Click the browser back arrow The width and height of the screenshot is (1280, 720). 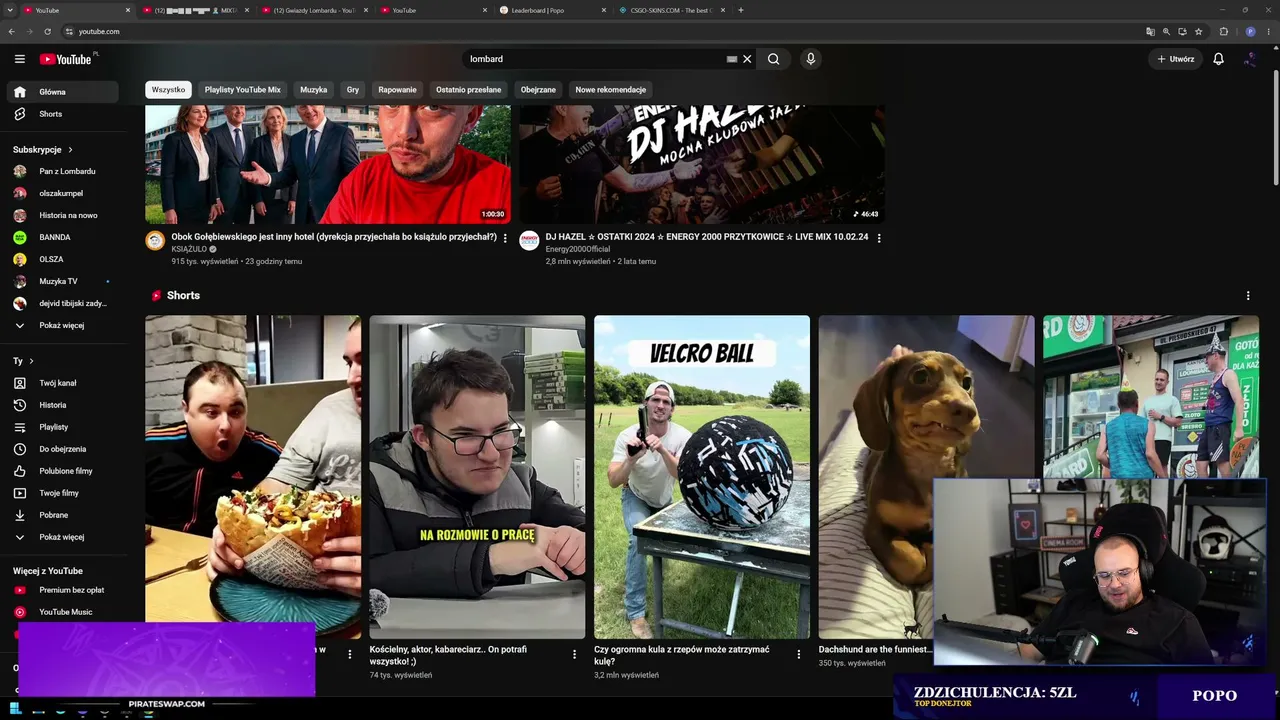[x=11, y=31]
